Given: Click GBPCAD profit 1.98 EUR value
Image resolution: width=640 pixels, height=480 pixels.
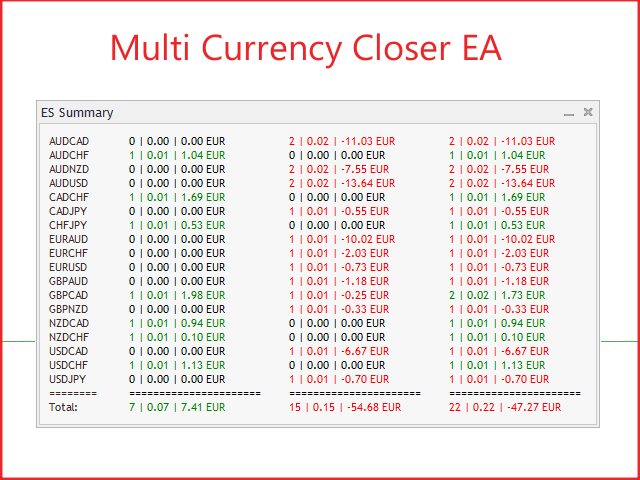Looking at the screenshot, I should coord(203,295).
